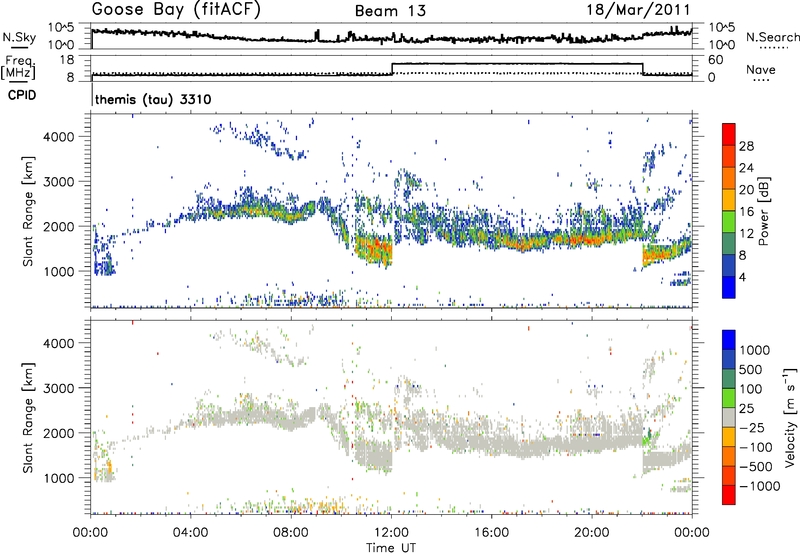
Task: Click the '16:00' time axis tick
Action: (491, 533)
